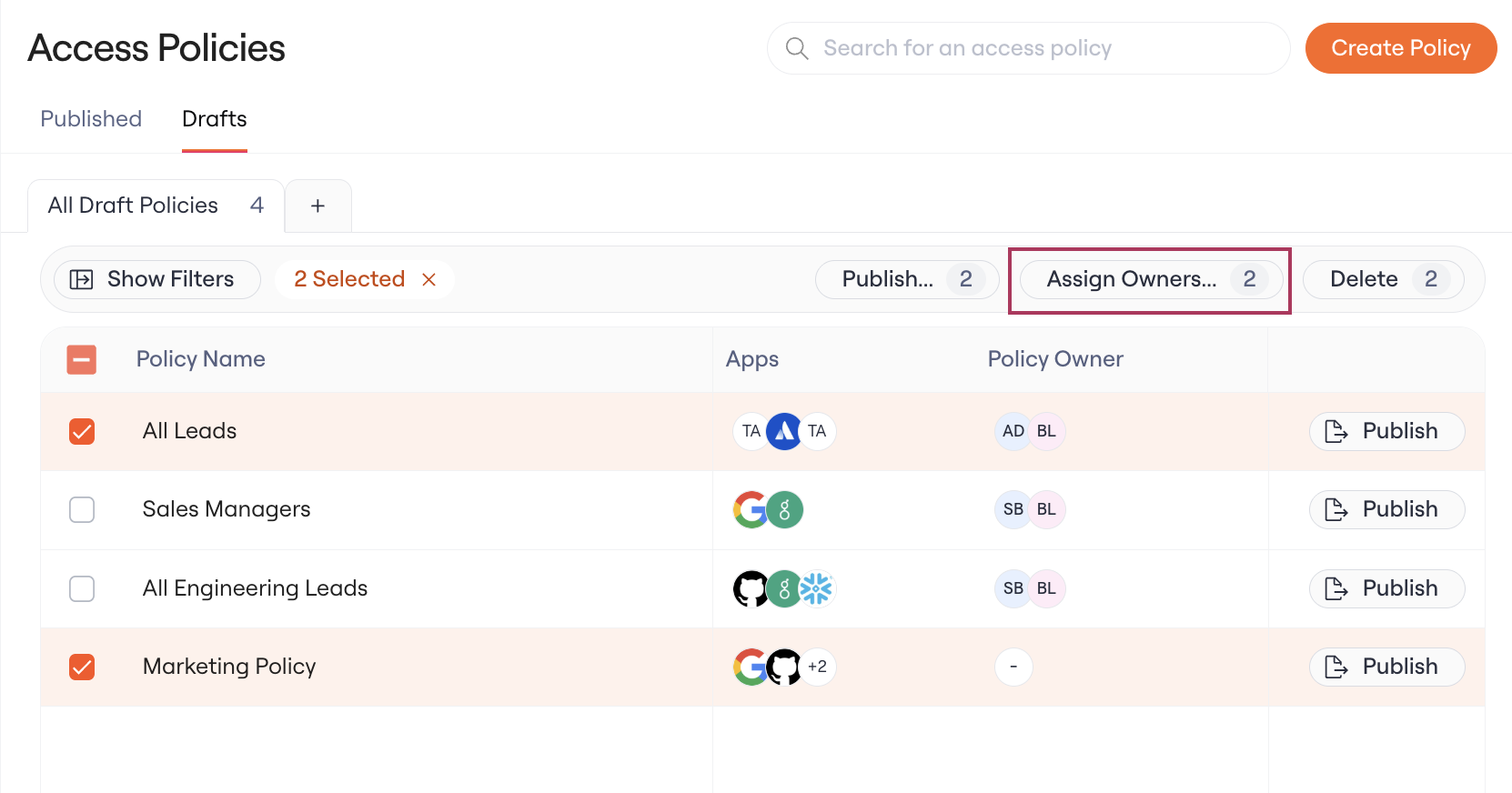Viewport: 1512px width, 793px height.
Task: Focus the access policy search field
Action: tap(1029, 48)
